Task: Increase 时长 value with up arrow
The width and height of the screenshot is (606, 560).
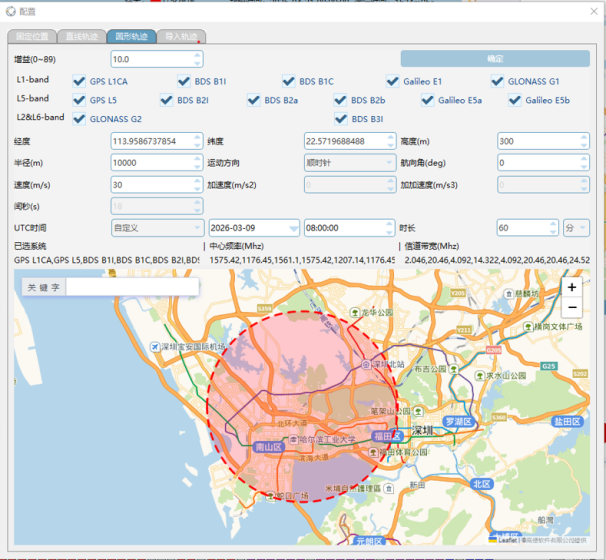Action: pos(553,224)
